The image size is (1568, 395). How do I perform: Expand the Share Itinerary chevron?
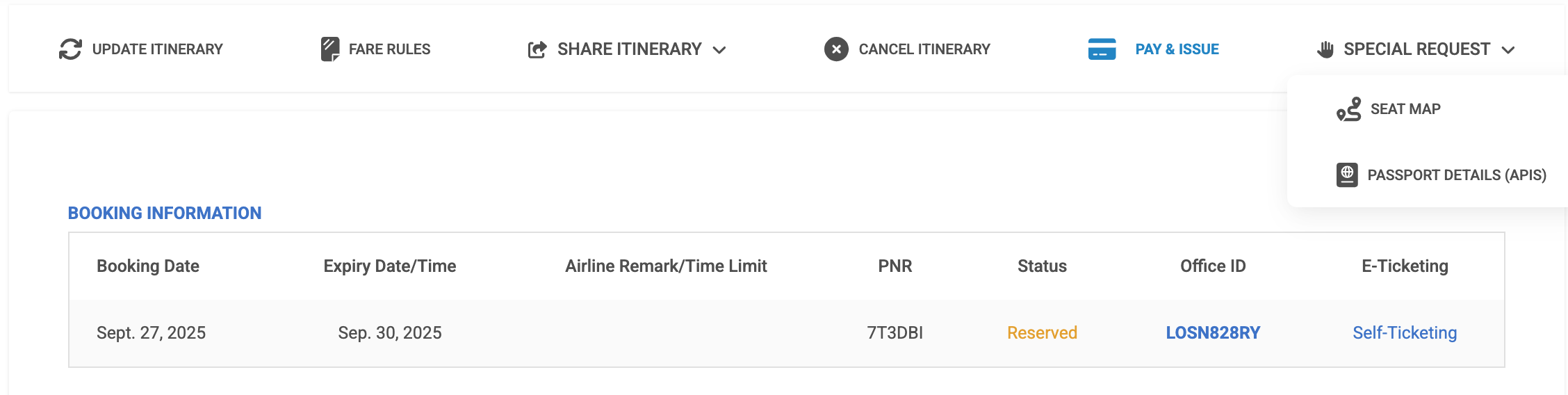pos(719,50)
